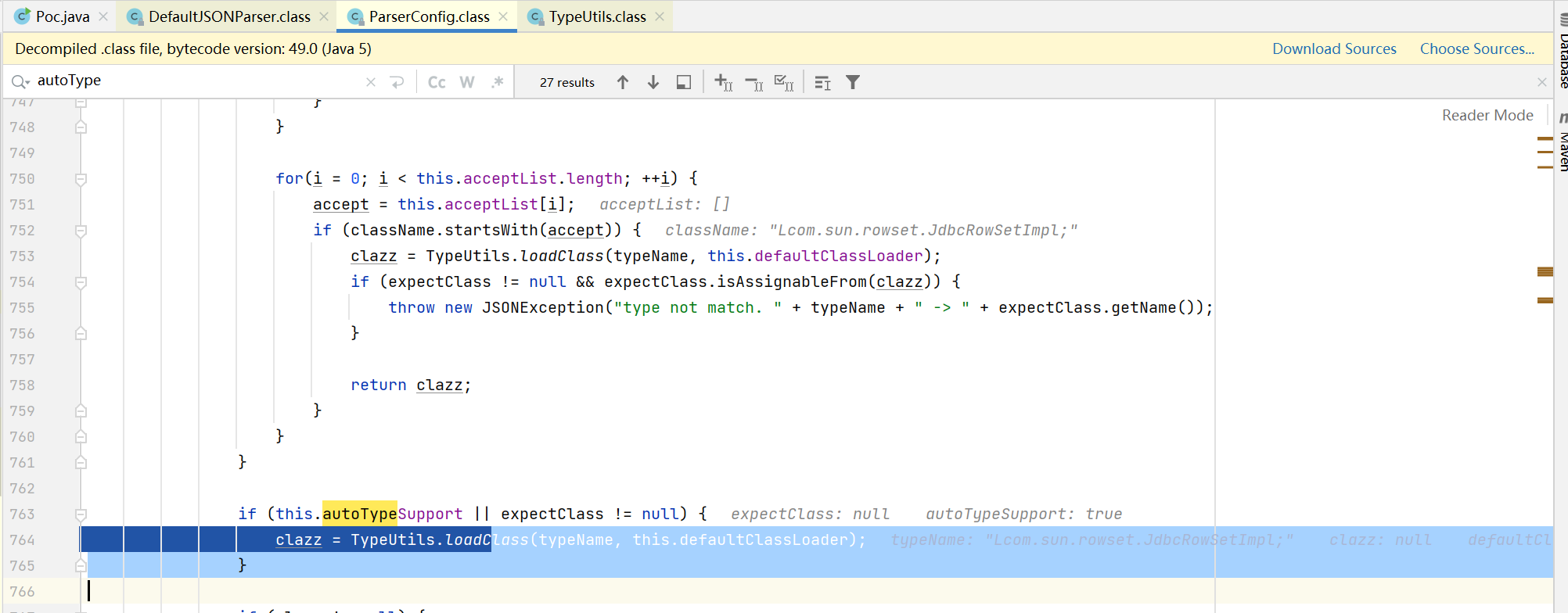The width and height of the screenshot is (1568, 613).
Task: Close DefaultJSONParser.class tab
Action: pos(324,16)
